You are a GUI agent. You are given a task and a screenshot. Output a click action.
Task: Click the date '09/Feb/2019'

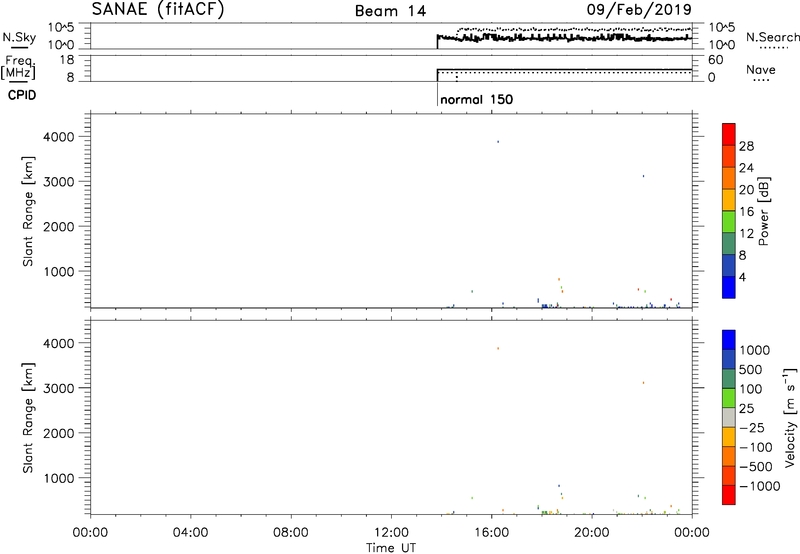pos(639,9)
